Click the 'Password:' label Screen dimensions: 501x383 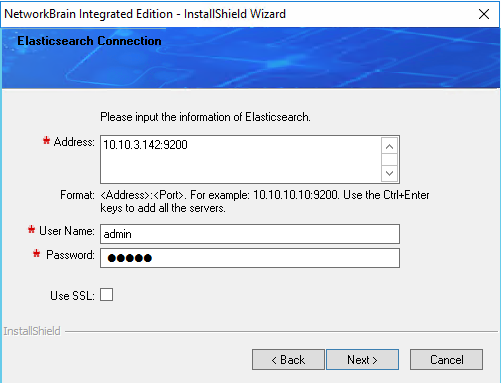pos(70,255)
